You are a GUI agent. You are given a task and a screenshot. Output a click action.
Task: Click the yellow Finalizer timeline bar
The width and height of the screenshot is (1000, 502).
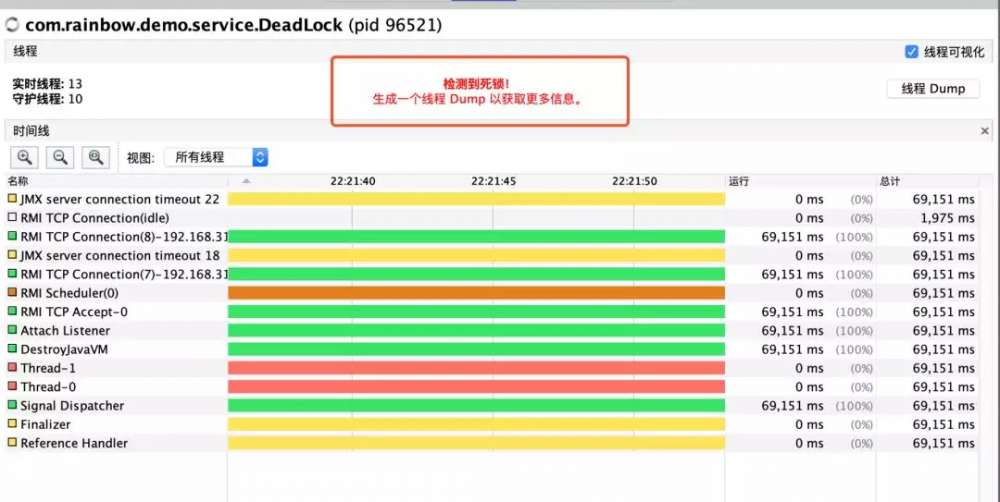(x=476, y=424)
